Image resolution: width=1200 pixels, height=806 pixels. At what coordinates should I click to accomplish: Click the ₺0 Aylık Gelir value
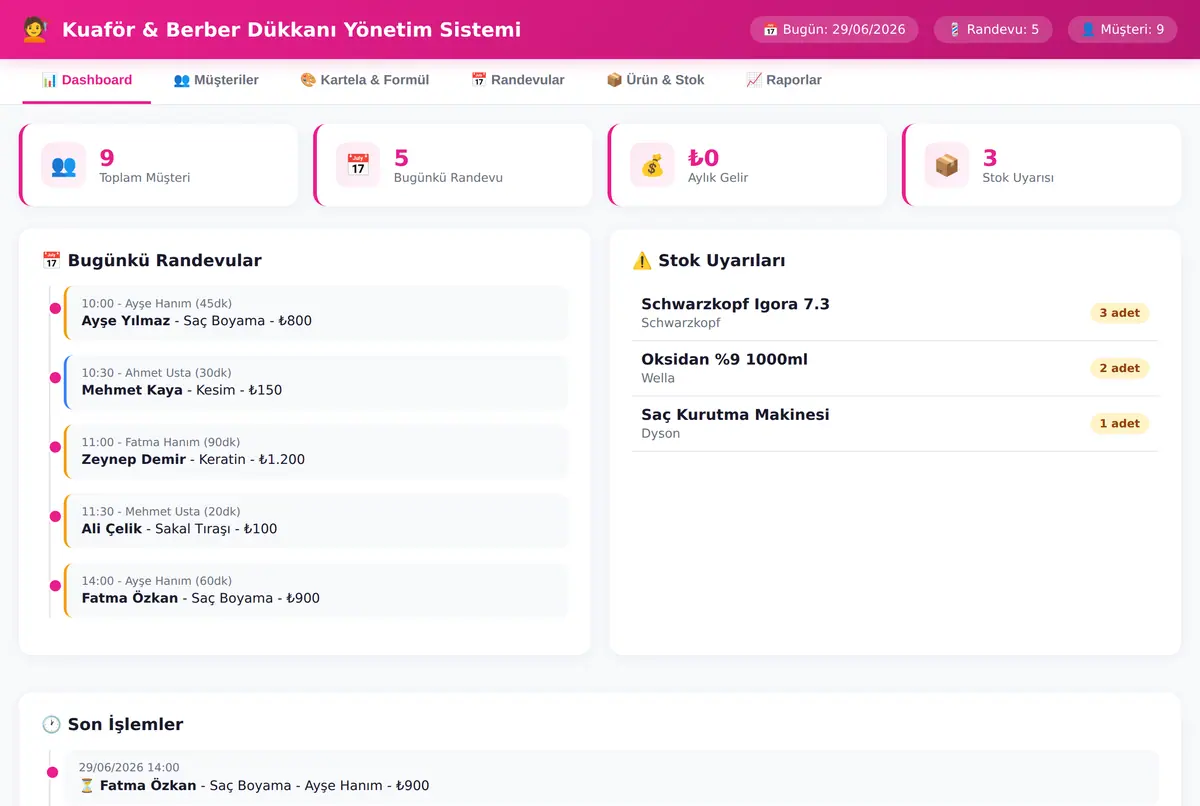(704, 158)
